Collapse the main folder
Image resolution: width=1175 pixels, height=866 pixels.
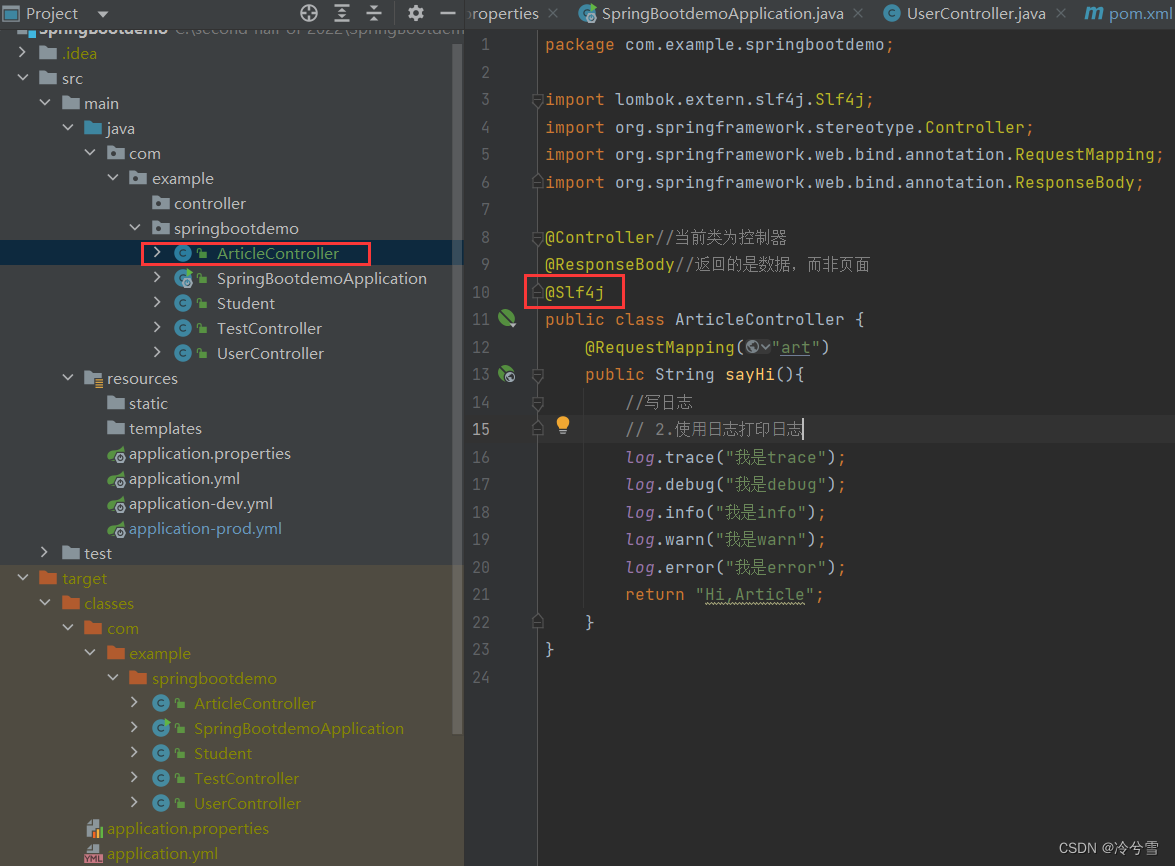click(45, 103)
